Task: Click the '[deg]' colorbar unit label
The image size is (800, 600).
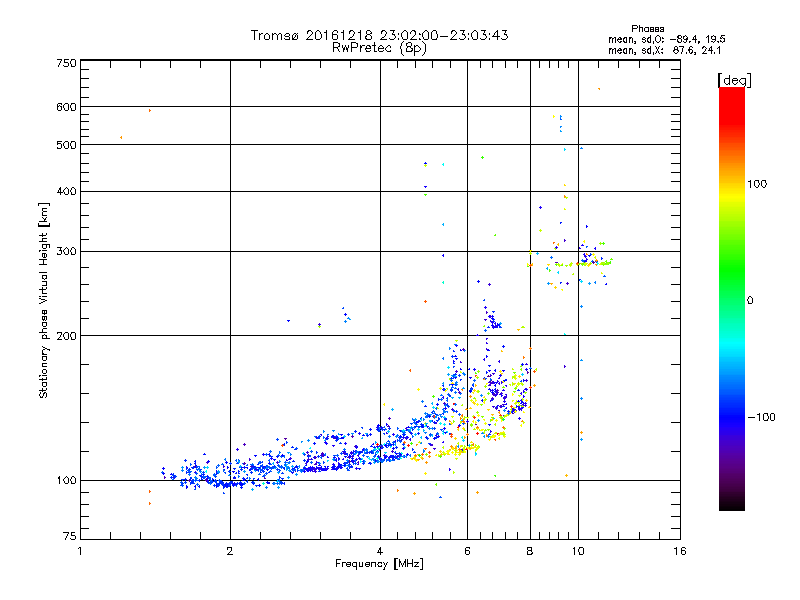Action: [x=734, y=80]
